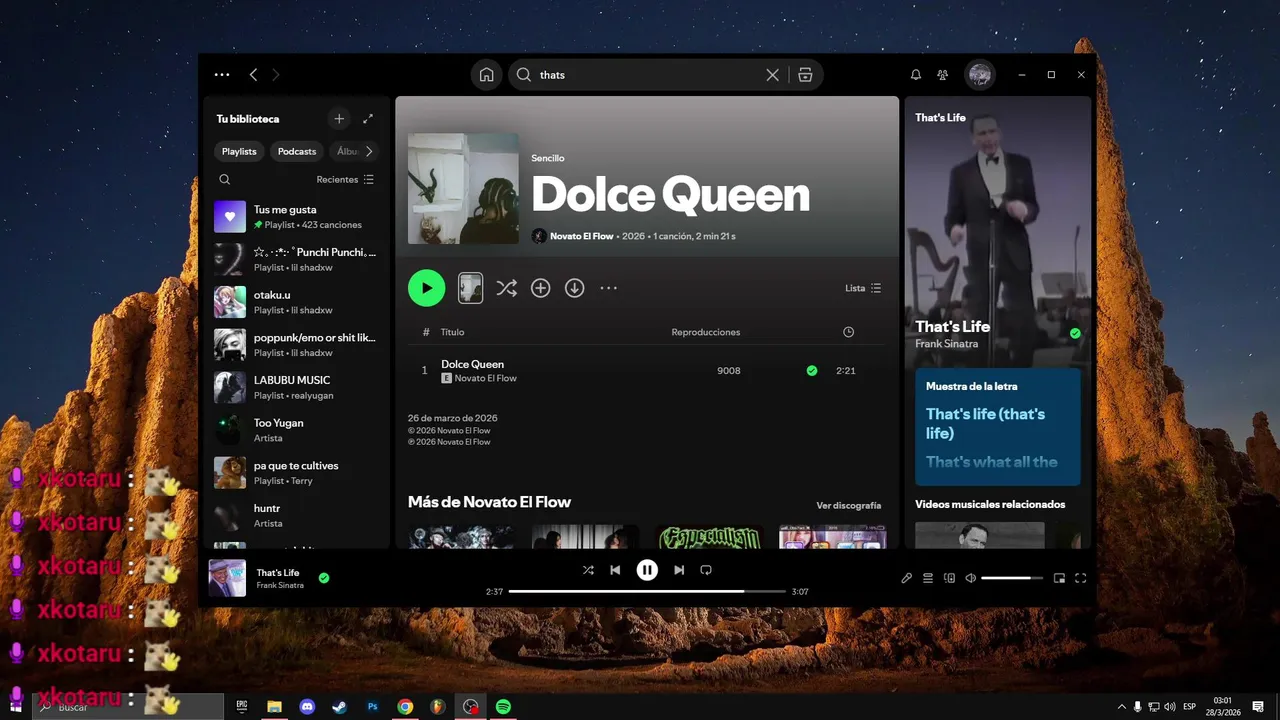Open the Punchi Punchi playlist
The width and height of the screenshot is (1280, 720).
click(x=296, y=259)
